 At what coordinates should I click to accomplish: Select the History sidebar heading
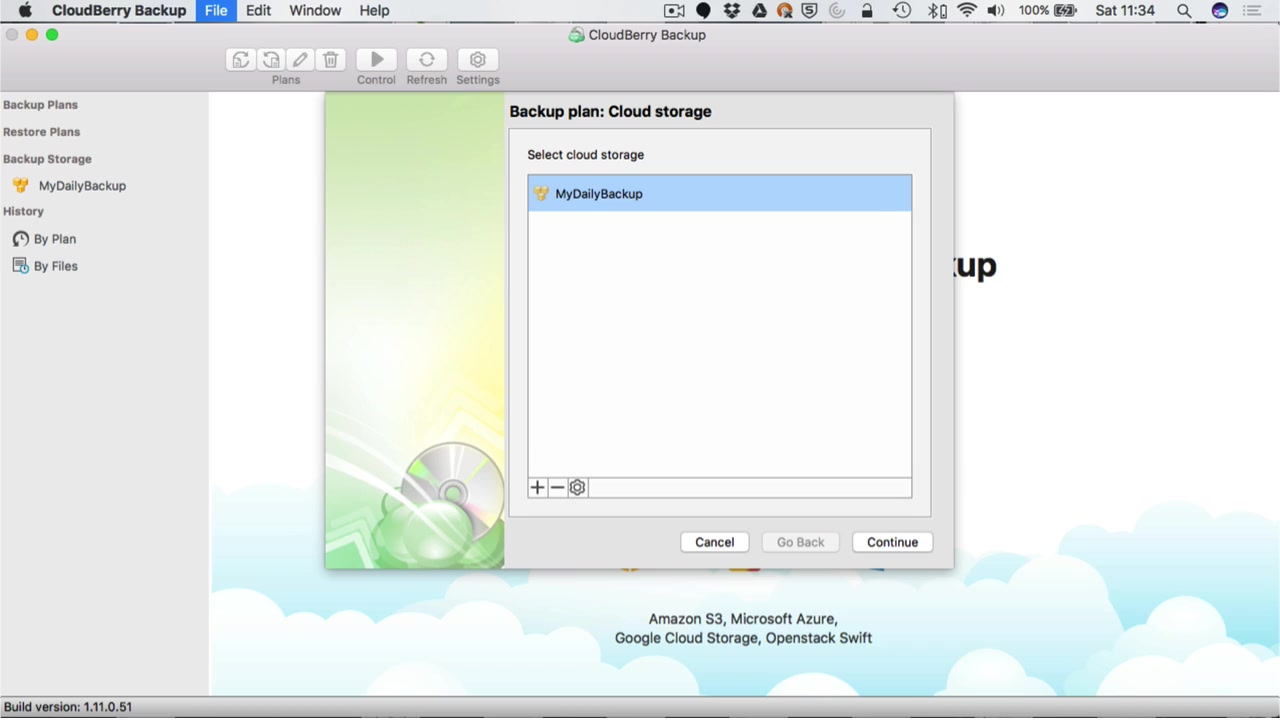coord(23,212)
